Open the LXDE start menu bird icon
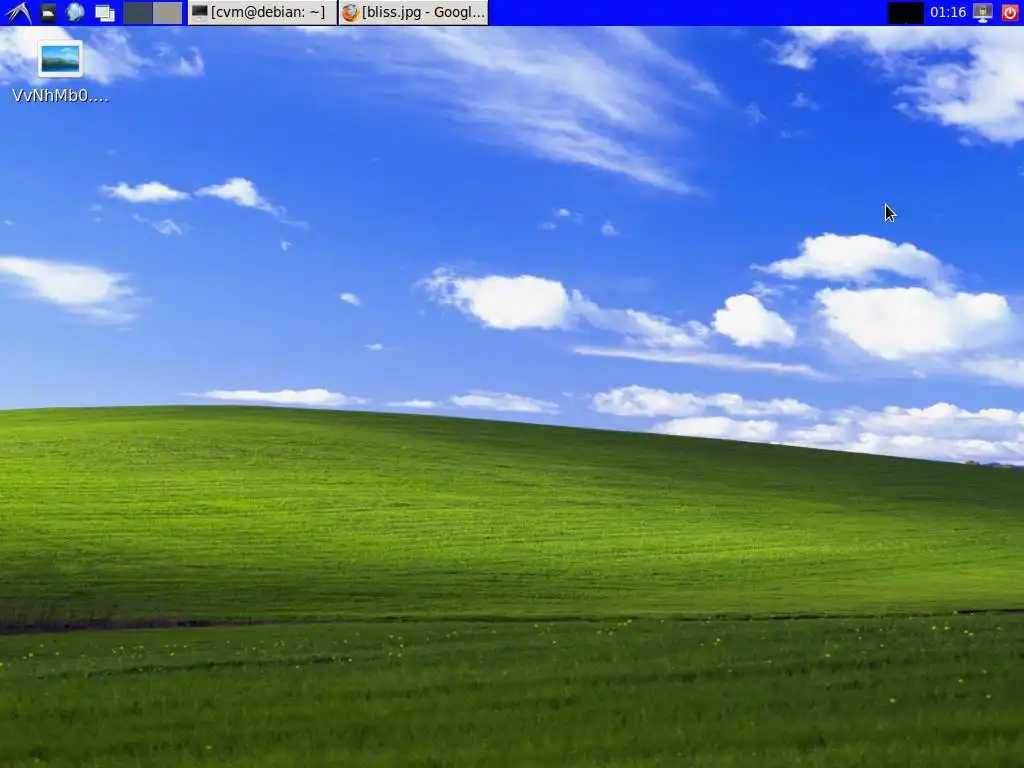 pos(18,12)
